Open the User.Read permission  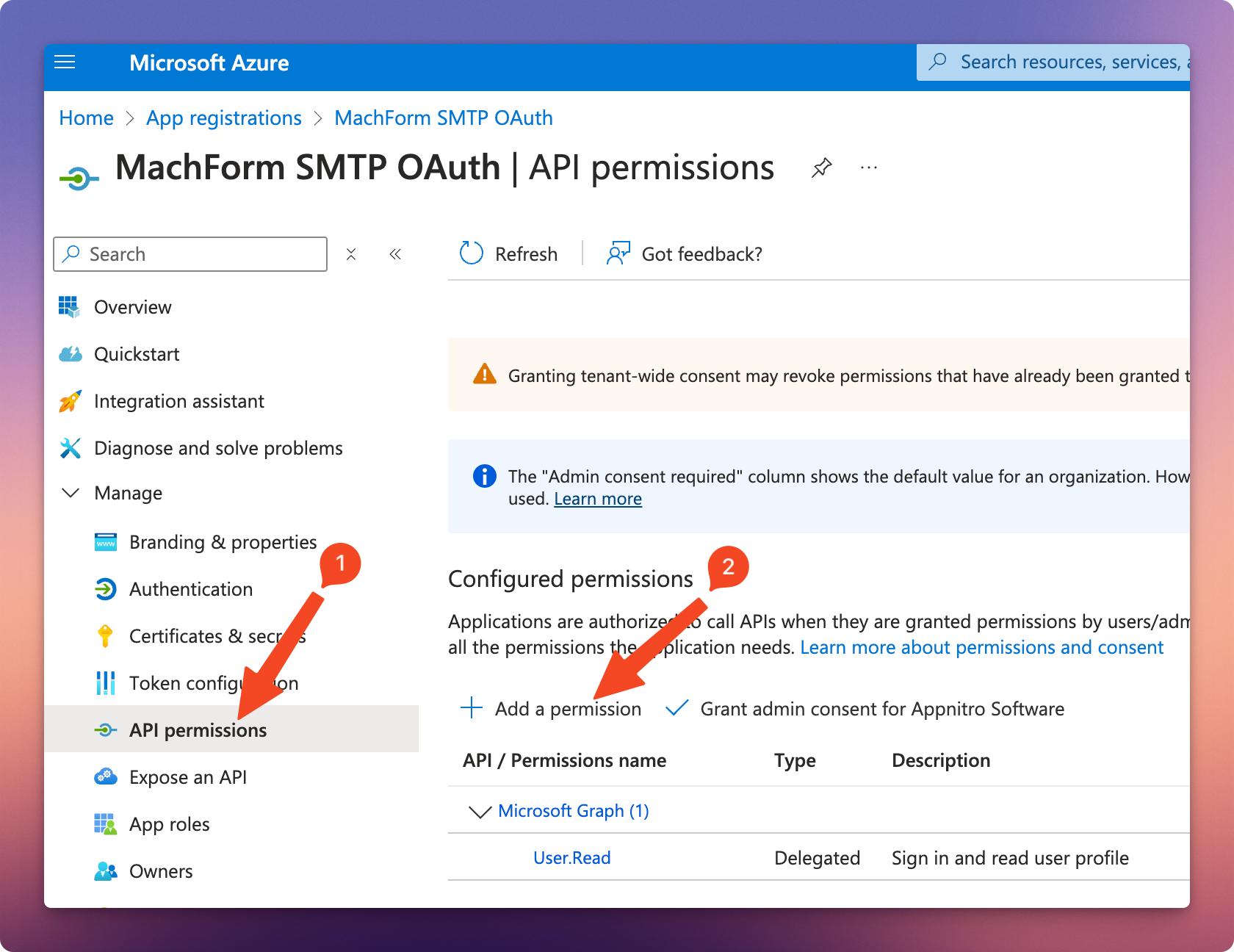pos(572,858)
